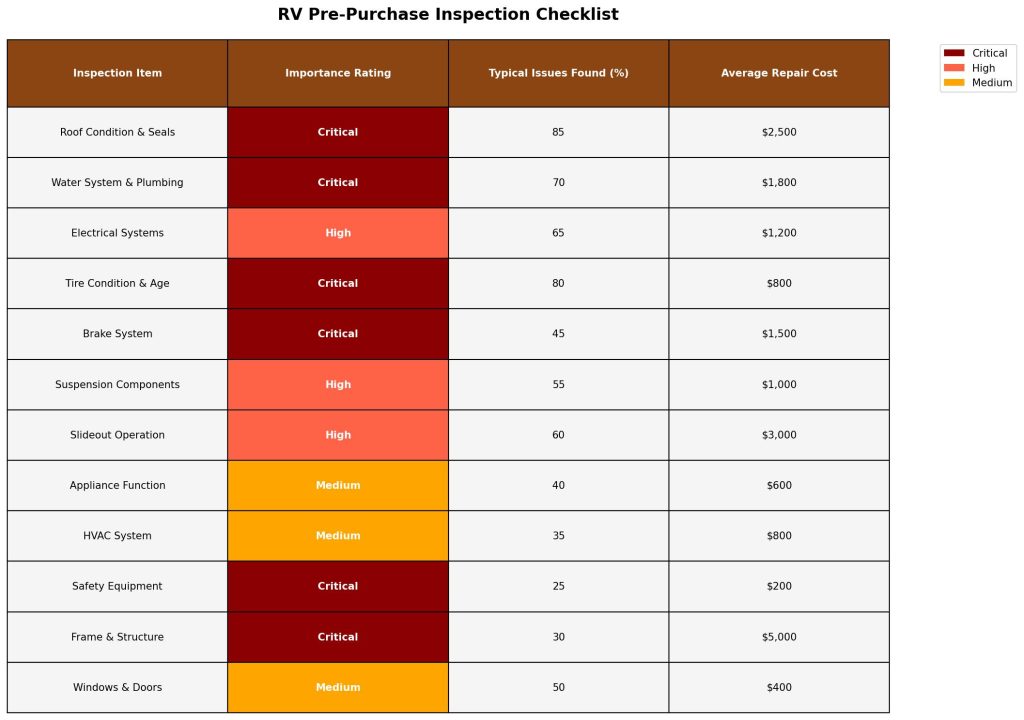The height and width of the screenshot is (720, 1024).
Task: Select the Appliance Function Medium rating cell
Action: tap(338, 486)
